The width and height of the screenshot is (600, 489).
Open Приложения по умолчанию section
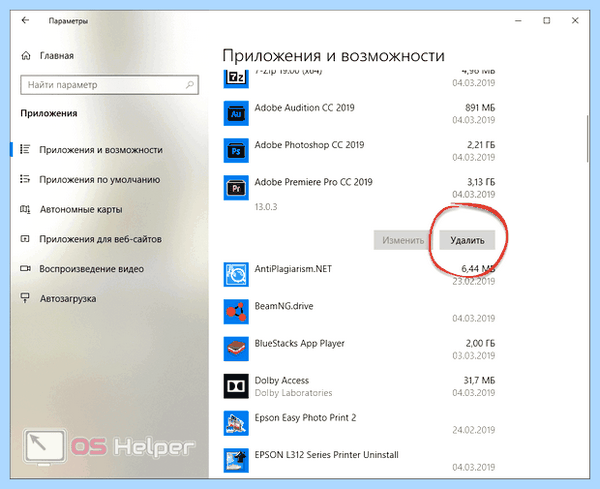tap(90, 179)
